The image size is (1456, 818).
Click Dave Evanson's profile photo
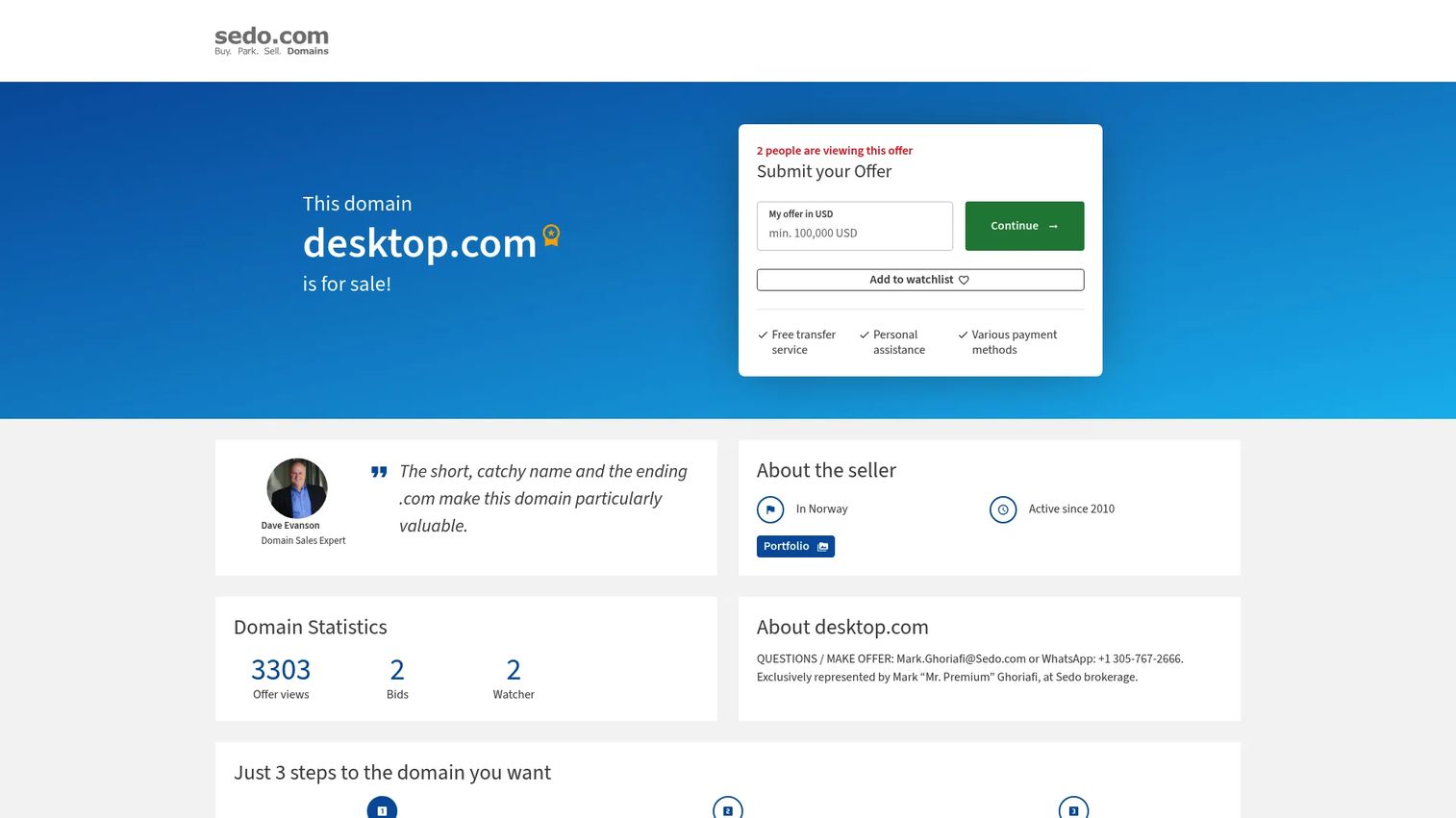[x=297, y=488]
